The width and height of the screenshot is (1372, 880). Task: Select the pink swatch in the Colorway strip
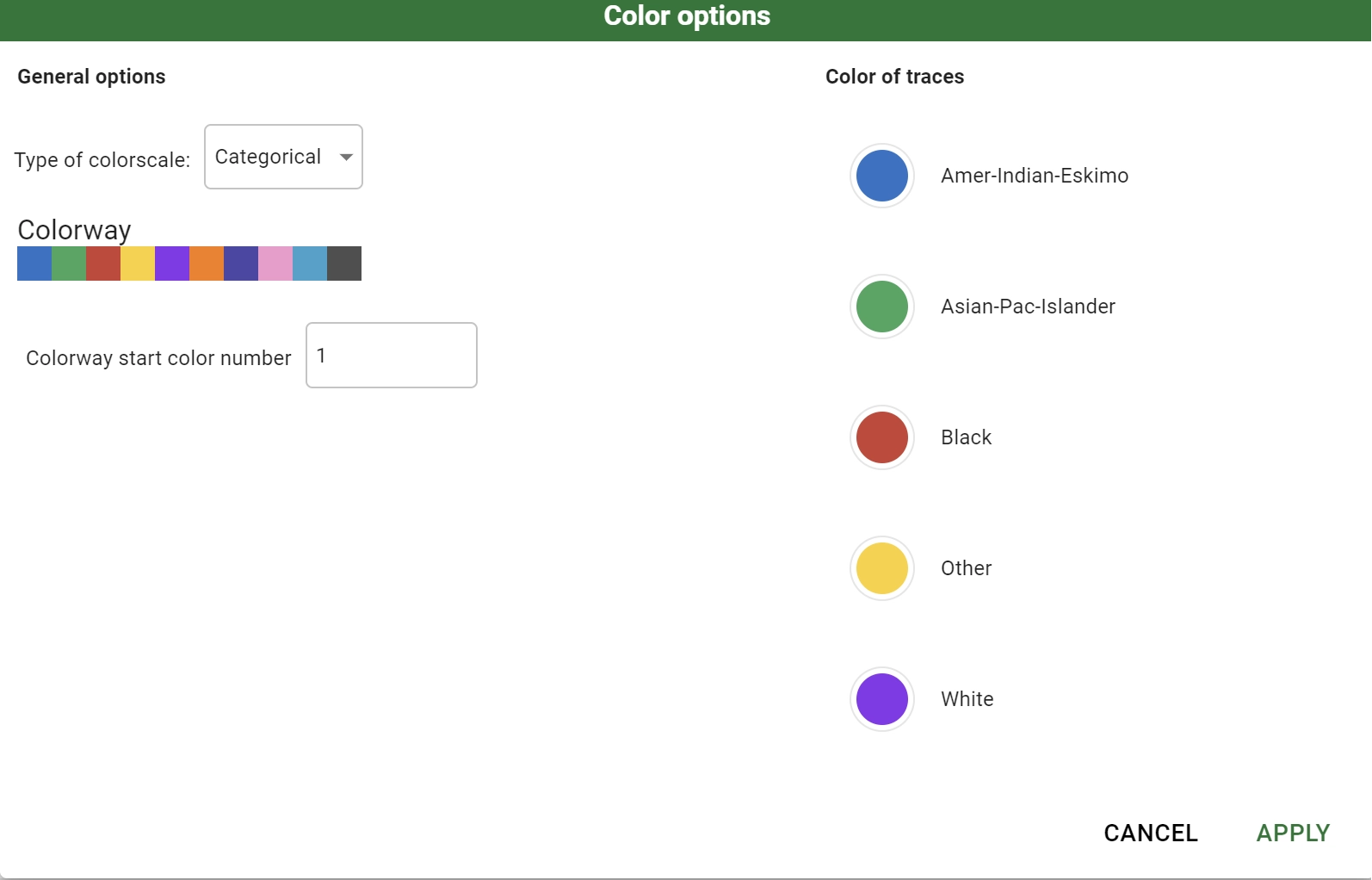(x=275, y=263)
